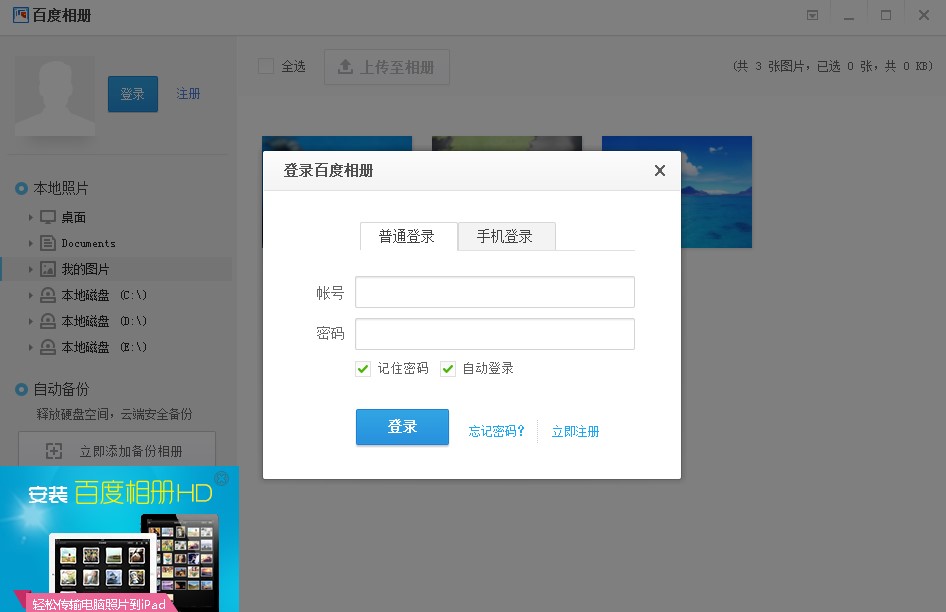
Task: Select the third ocean photo thumbnail
Action: pos(716,192)
